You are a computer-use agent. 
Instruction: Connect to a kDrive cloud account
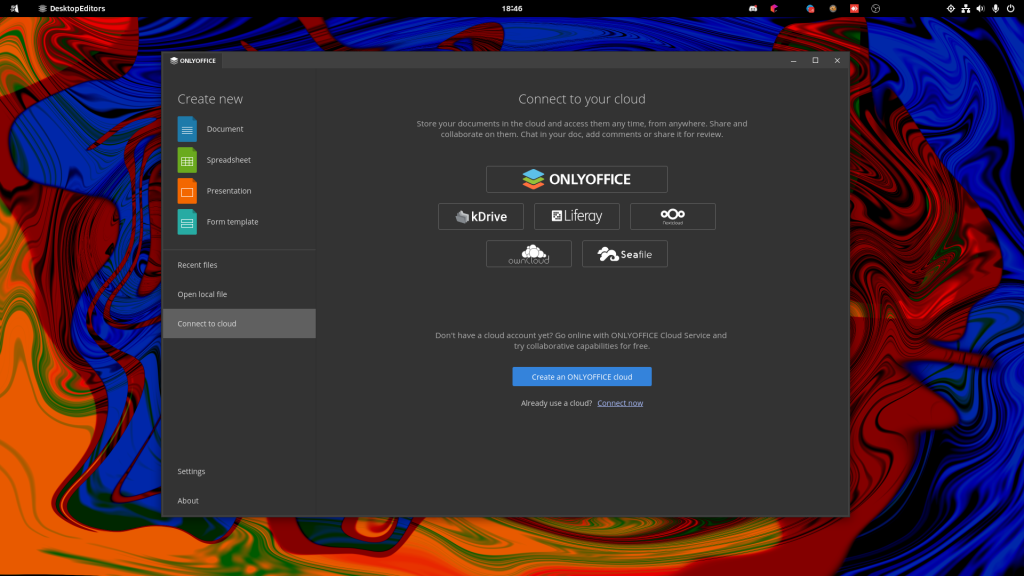481,216
